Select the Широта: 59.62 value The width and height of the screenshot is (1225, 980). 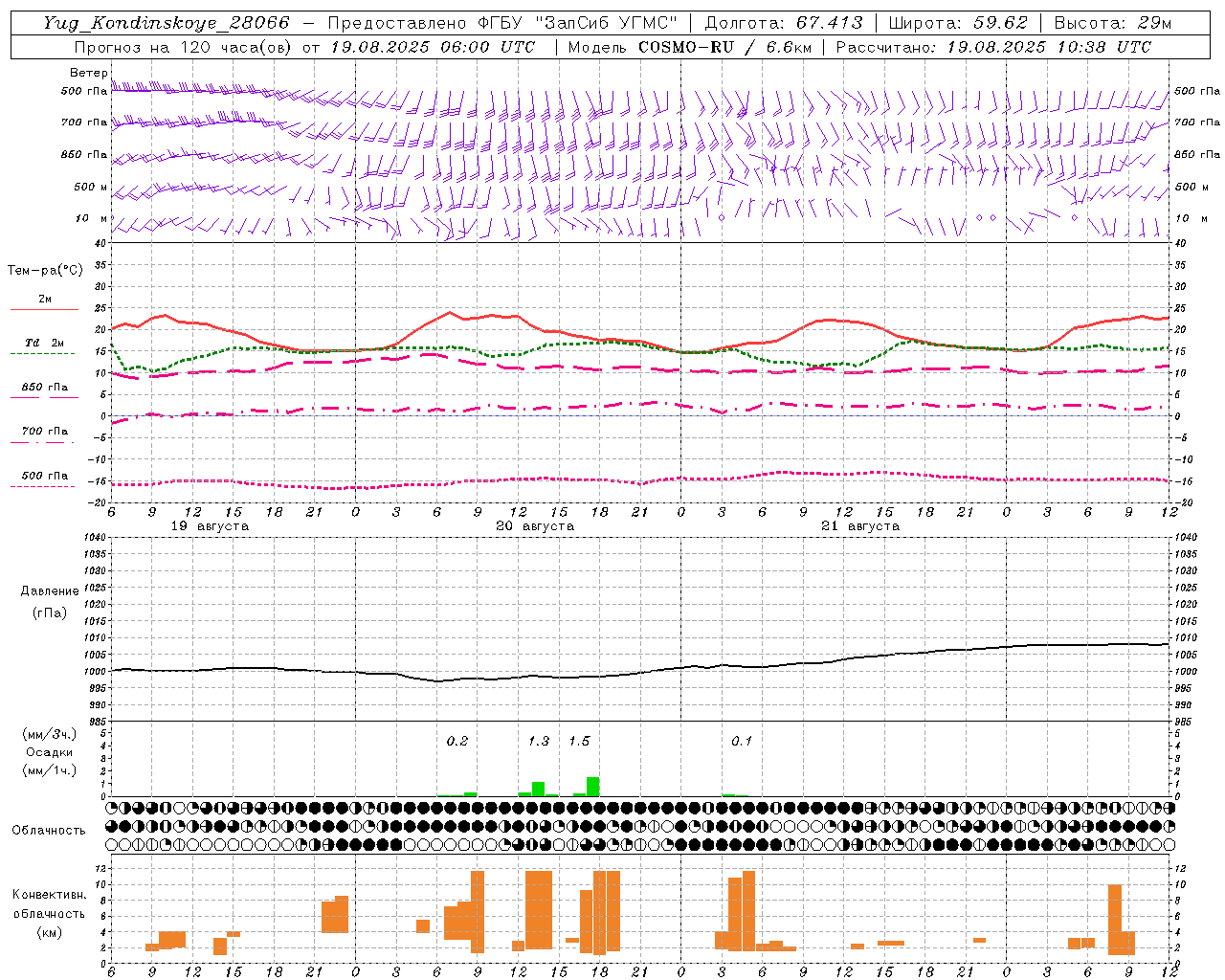(x=958, y=23)
